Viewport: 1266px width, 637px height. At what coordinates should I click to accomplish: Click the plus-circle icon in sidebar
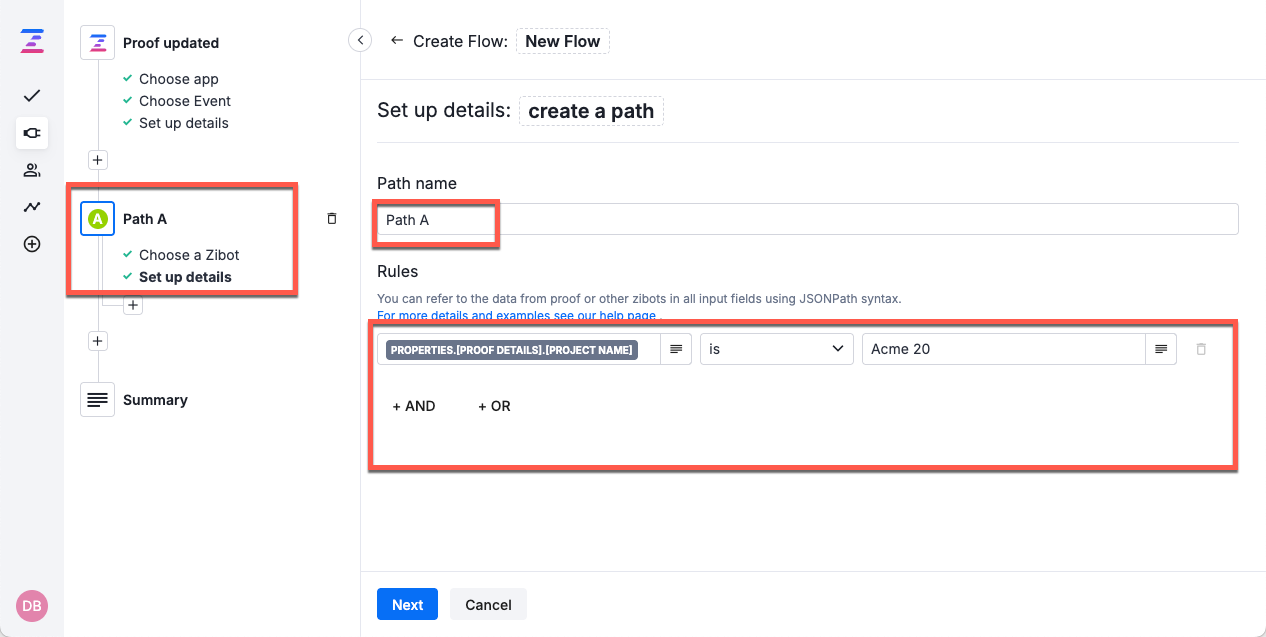click(31, 243)
